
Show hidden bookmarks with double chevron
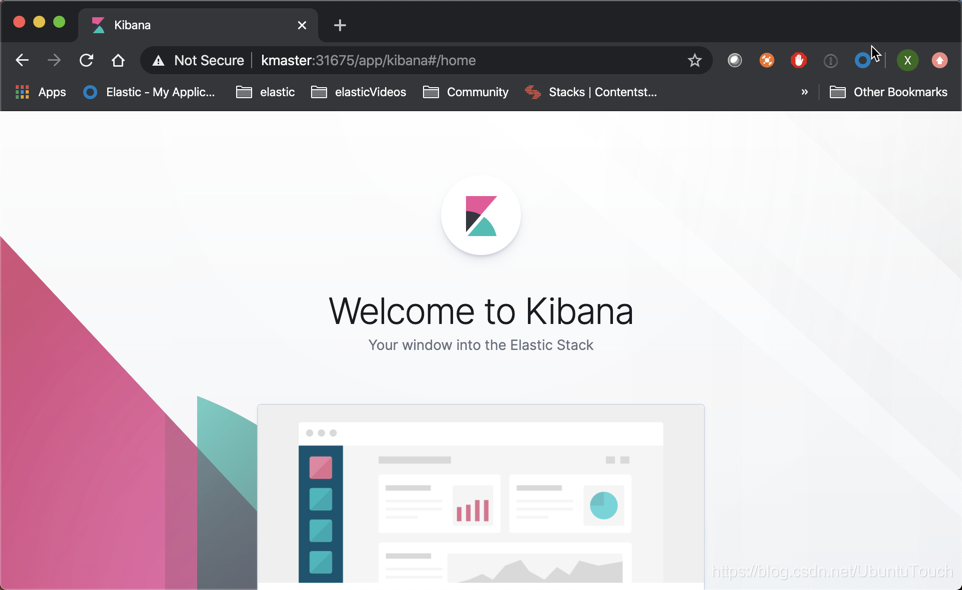tap(804, 92)
